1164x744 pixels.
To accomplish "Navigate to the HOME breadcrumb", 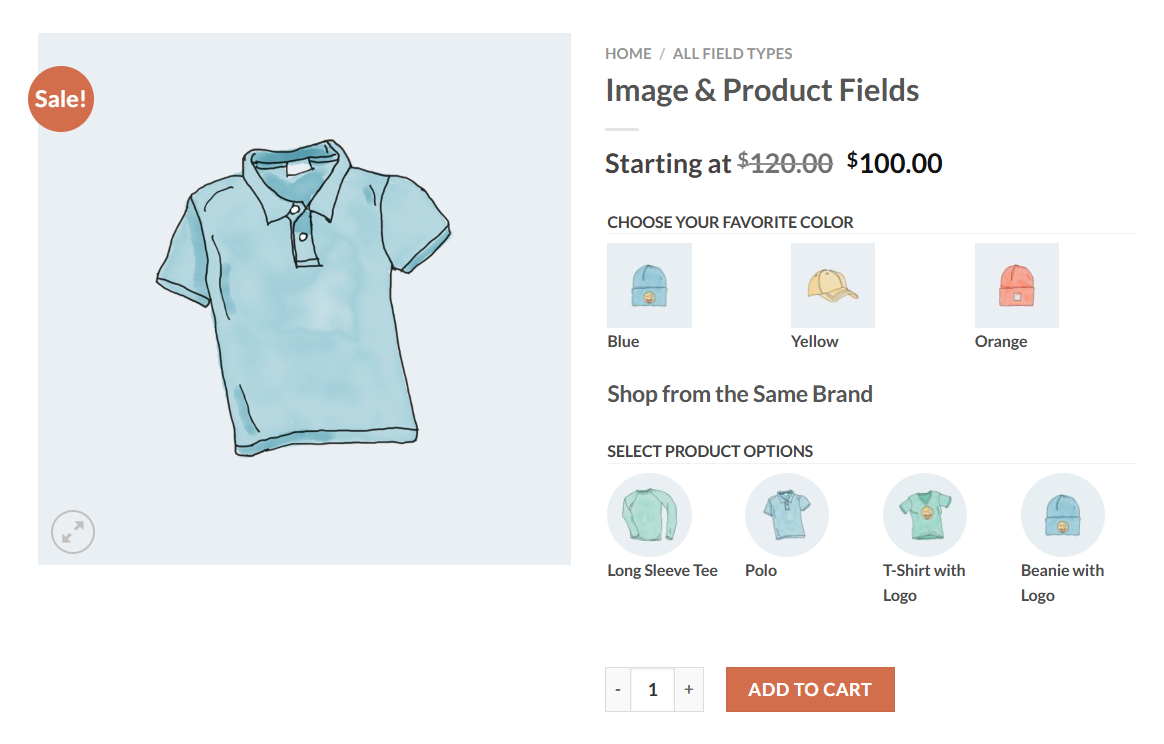I will pos(628,53).
